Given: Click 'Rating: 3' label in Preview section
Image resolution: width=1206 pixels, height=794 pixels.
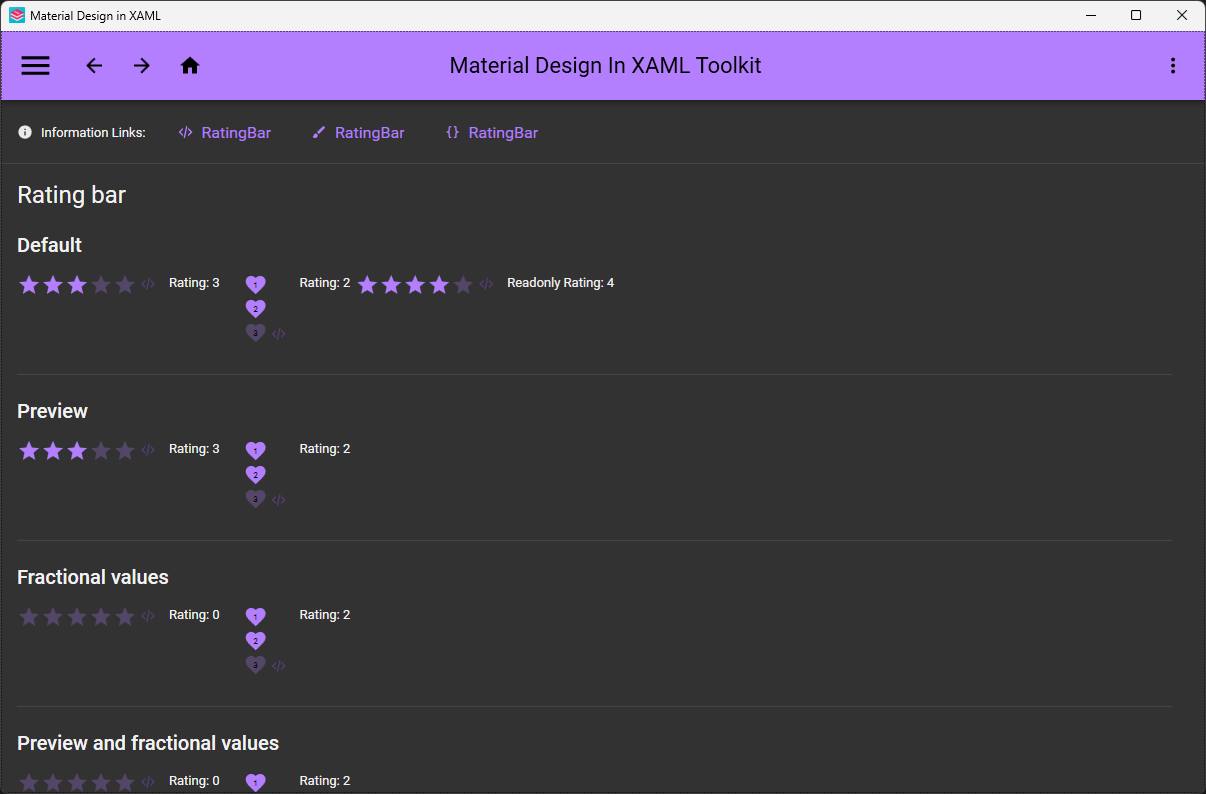Looking at the screenshot, I should coord(194,449).
